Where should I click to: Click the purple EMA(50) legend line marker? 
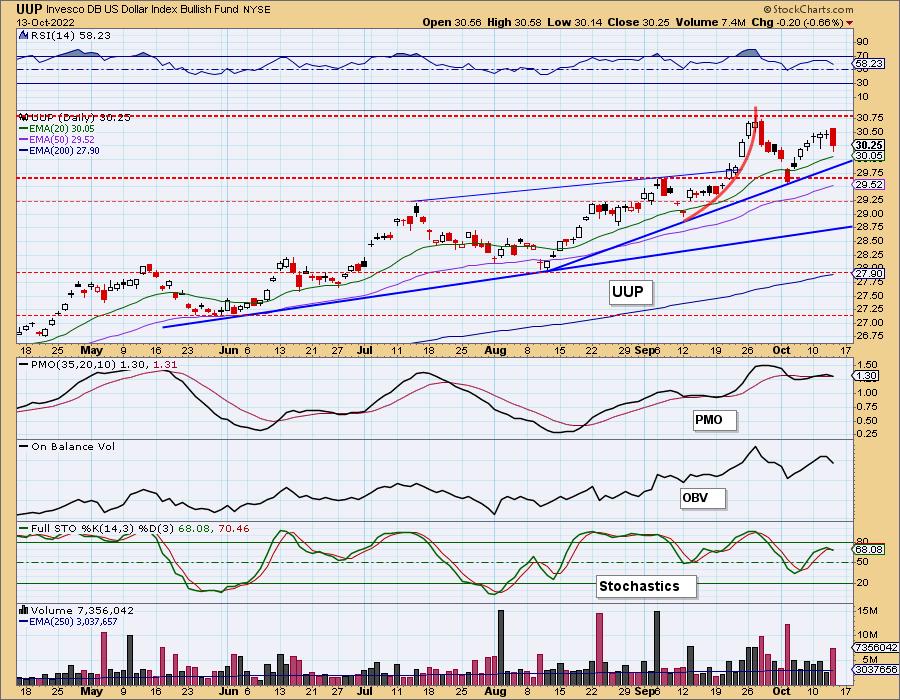click(x=24, y=139)
